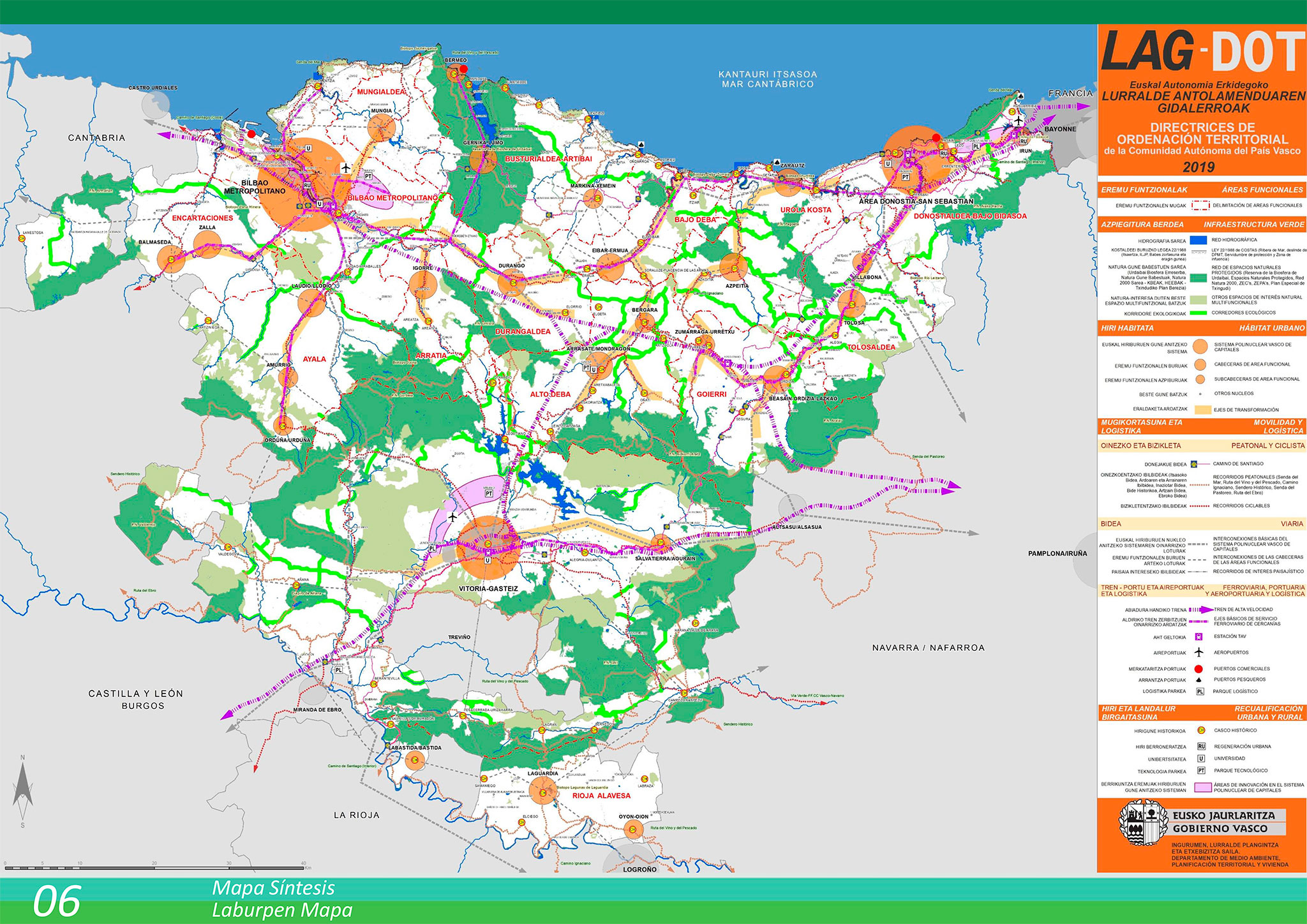Image resolution: width=1307 pixels, height=924 pixels.
Task: Select the pink Áreas de Innovación swatch
Action: pyautogui.click(x=1202, y=787)
